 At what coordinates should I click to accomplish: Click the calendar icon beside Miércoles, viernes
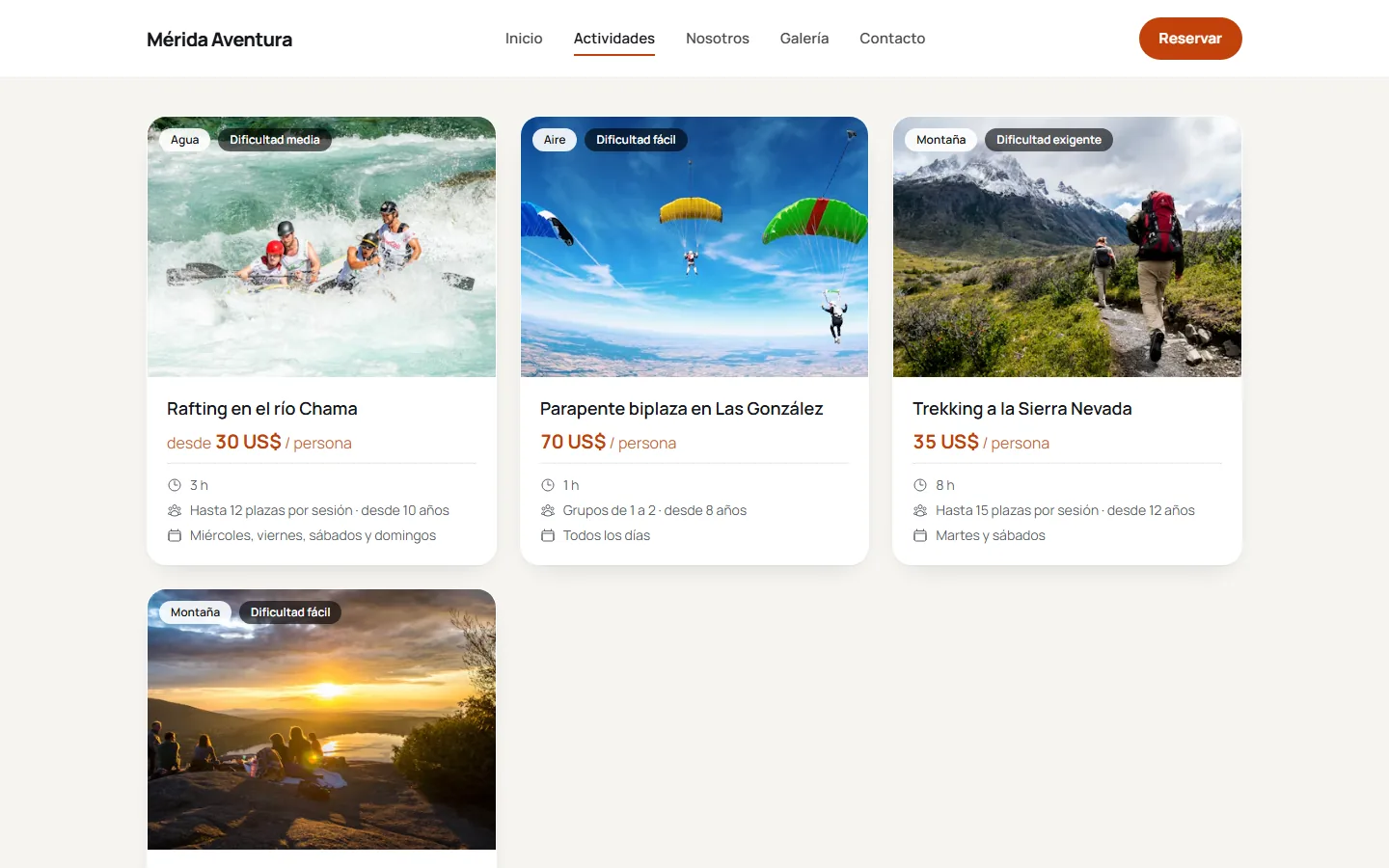(175, 535)
